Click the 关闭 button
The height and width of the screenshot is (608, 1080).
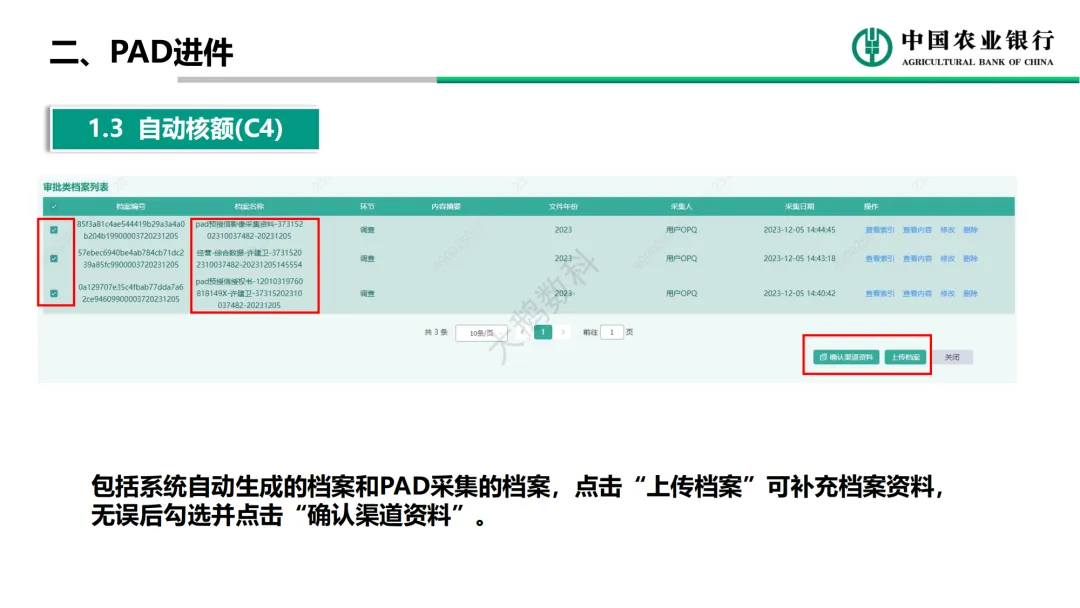tap(952, 357)
